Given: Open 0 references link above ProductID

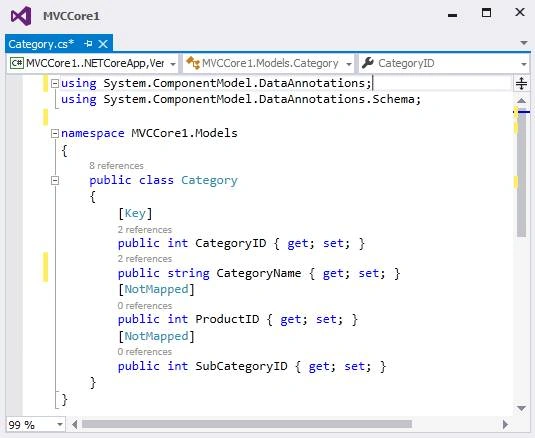Looking at the screenshot, I should [145, 306].
